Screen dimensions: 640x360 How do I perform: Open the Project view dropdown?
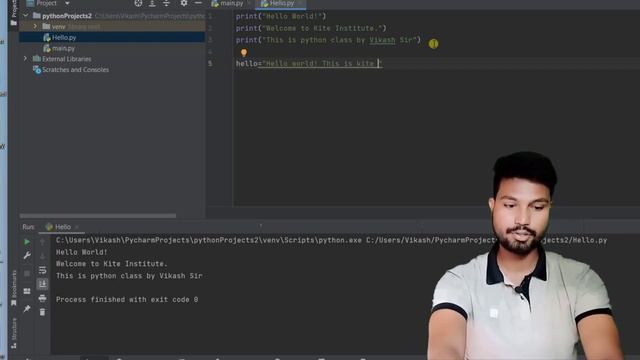[x=67, y=3]
